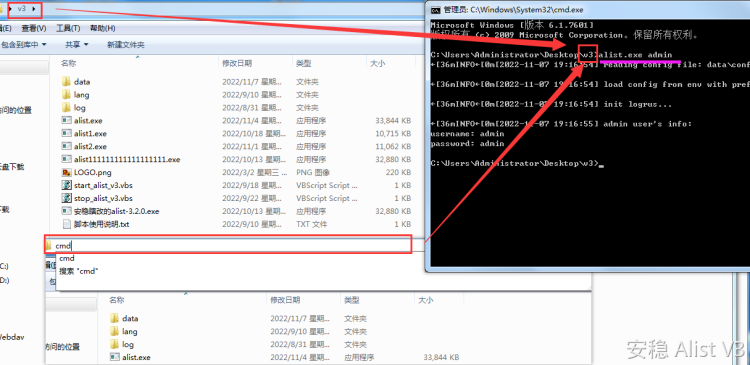
Task: Click the PNG 图像 type cell
Action: pos(313,172)
